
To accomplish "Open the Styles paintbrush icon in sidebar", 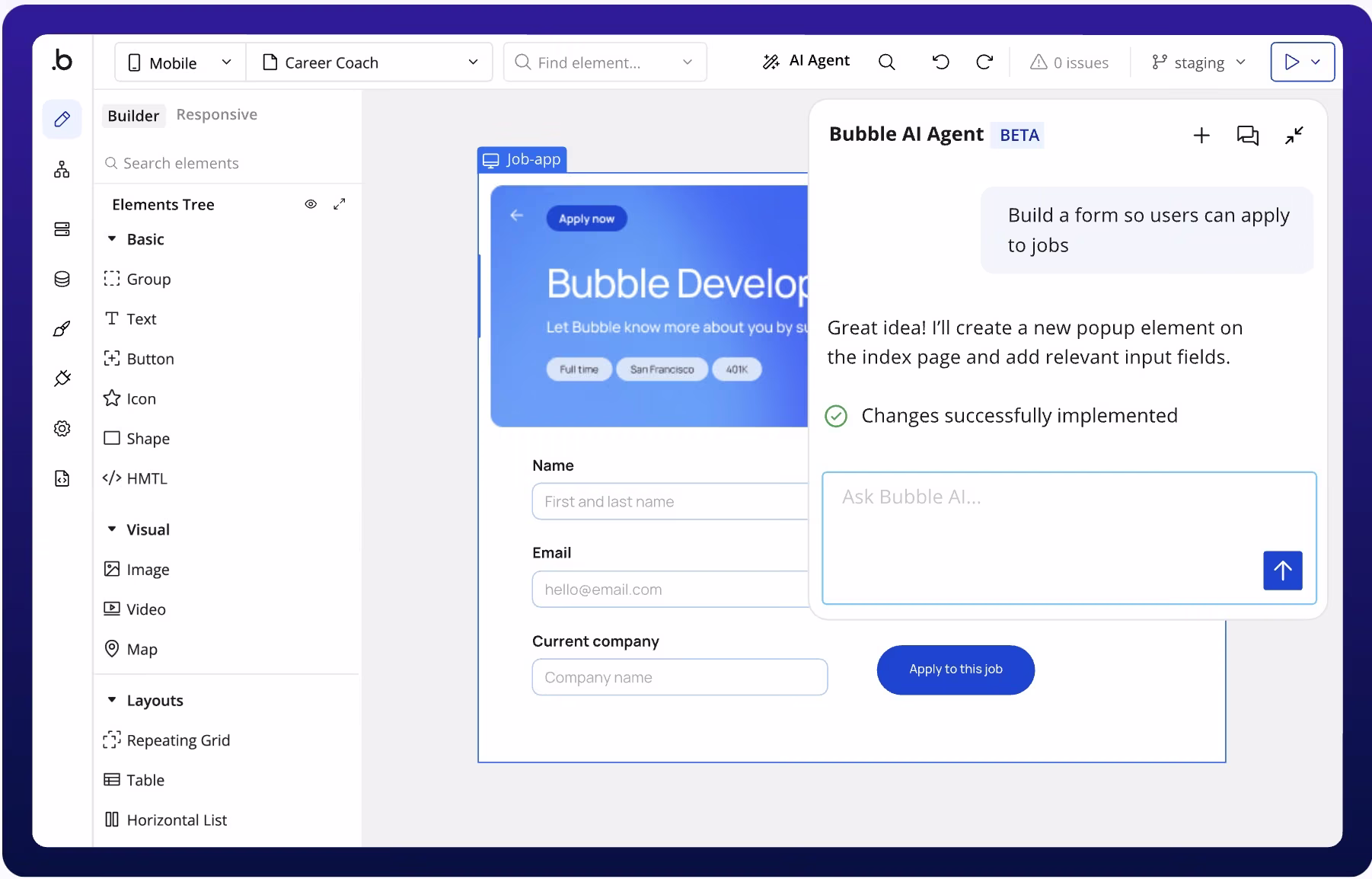I will click(62, 329).
